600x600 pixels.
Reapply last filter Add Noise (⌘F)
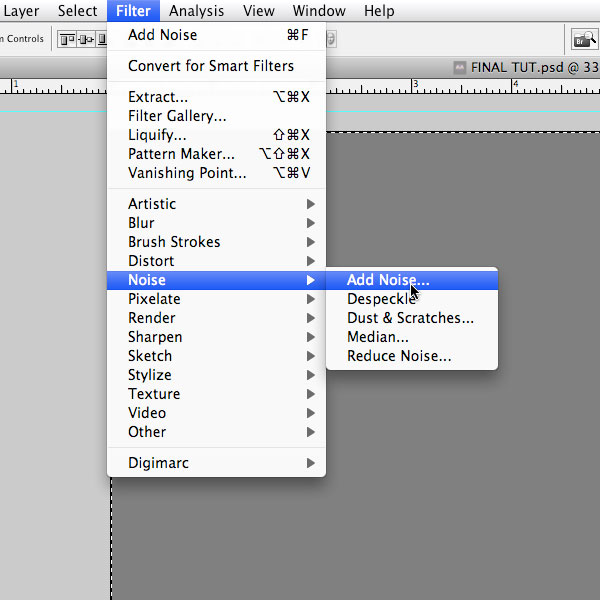pos(217,35)
